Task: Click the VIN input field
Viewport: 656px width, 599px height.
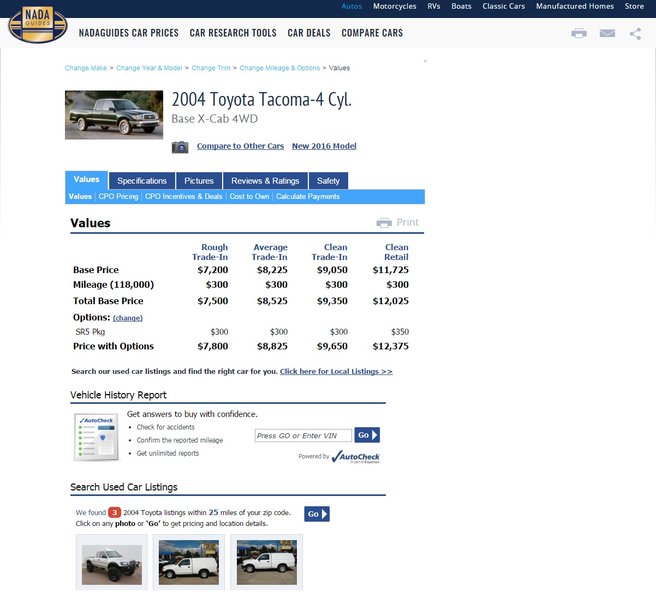Action: click(x=303, y=435)
